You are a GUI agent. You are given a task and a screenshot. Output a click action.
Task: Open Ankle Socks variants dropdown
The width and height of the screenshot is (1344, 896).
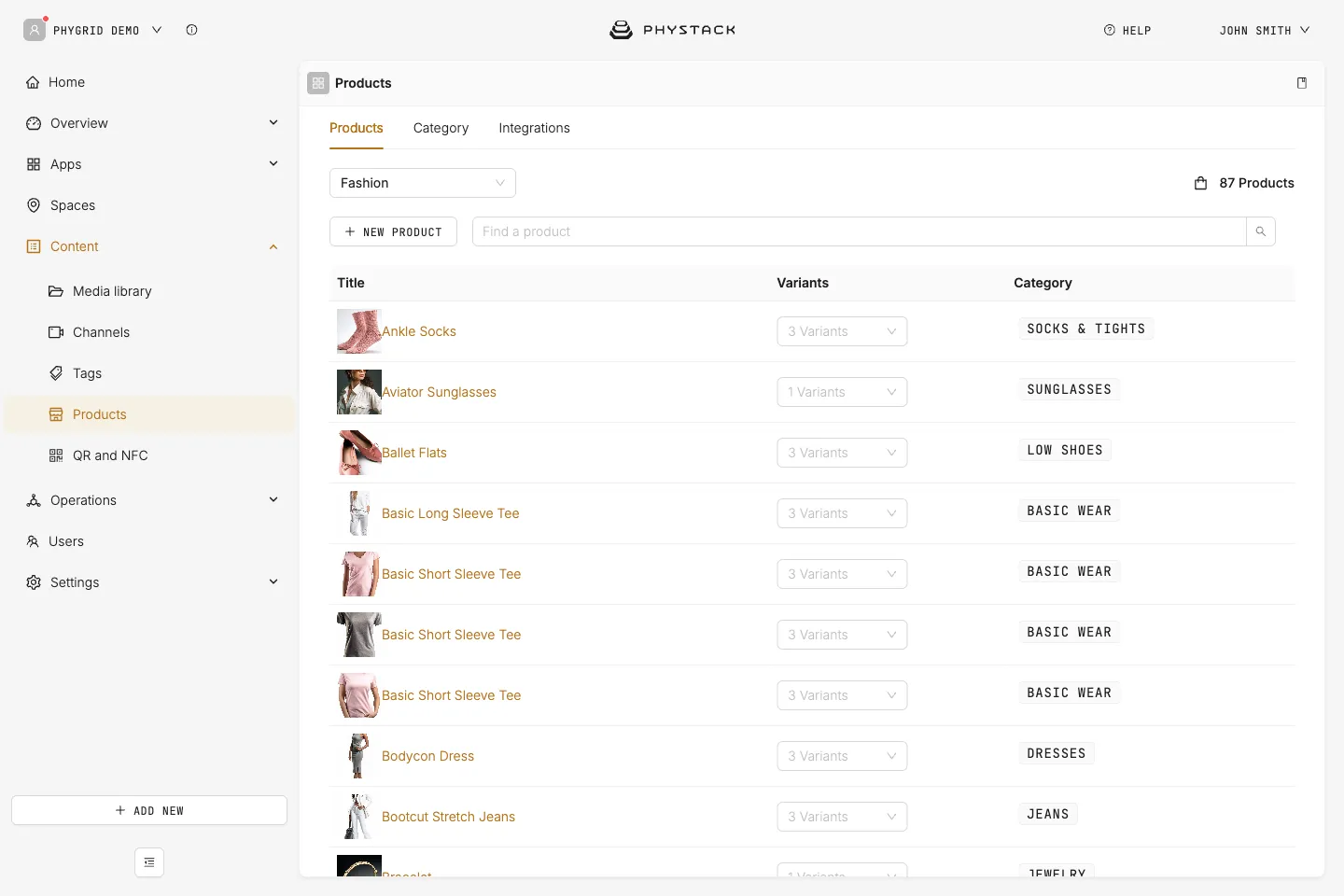pyautogui.click(x=842, y=331)
